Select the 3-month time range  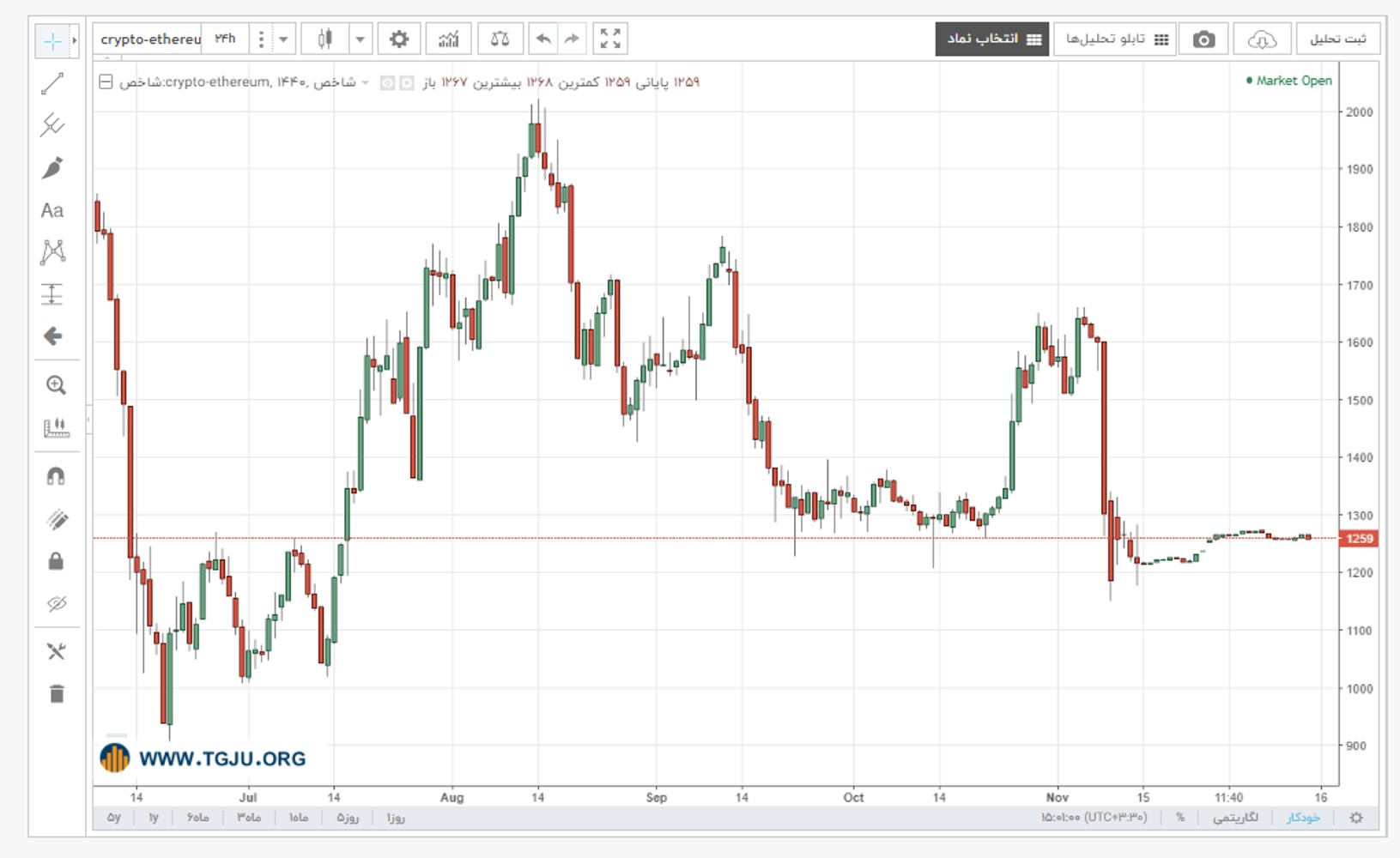(x=249, y=818)
